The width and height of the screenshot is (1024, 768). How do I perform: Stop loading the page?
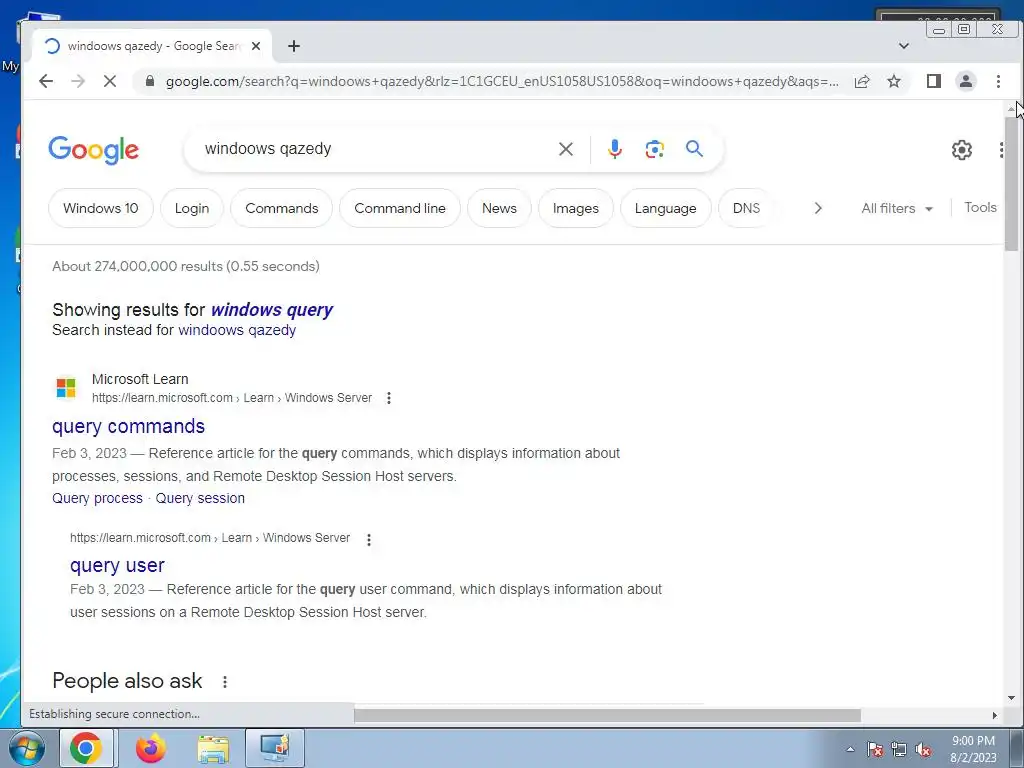pos(110,81)
